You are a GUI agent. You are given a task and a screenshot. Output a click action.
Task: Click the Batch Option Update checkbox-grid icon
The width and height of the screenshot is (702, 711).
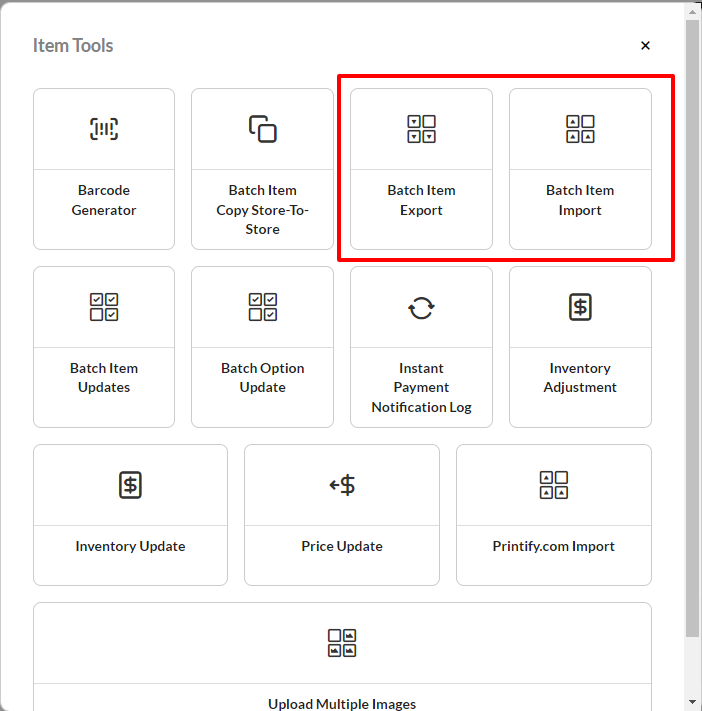point(263,307)
